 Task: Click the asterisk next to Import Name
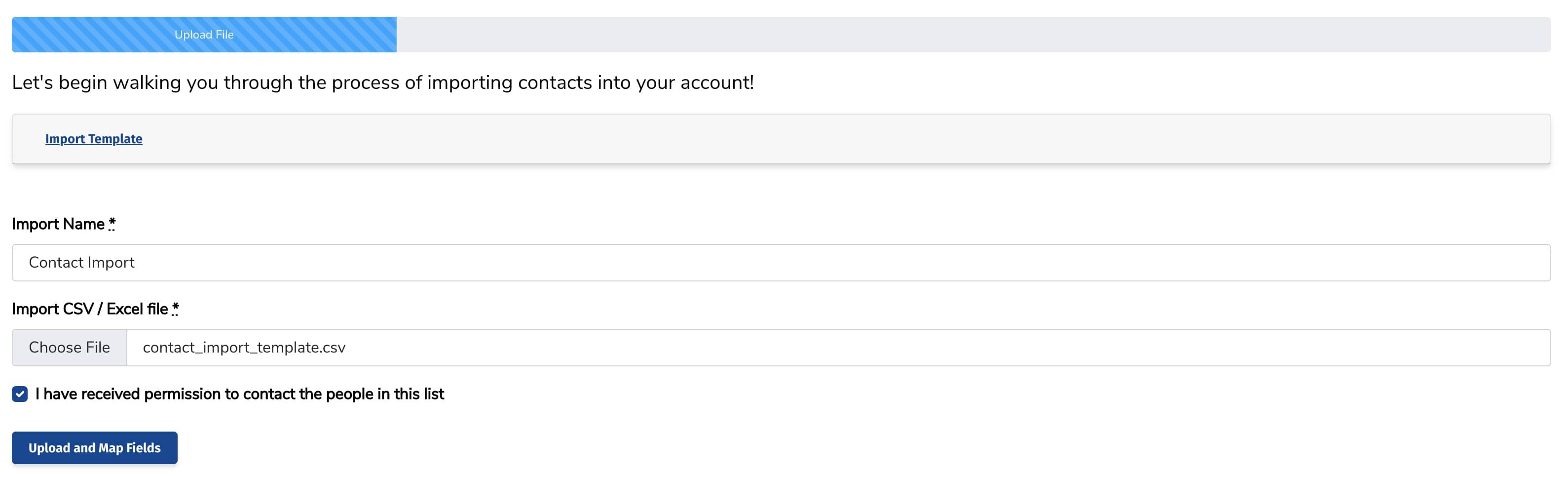click(112, 224)
